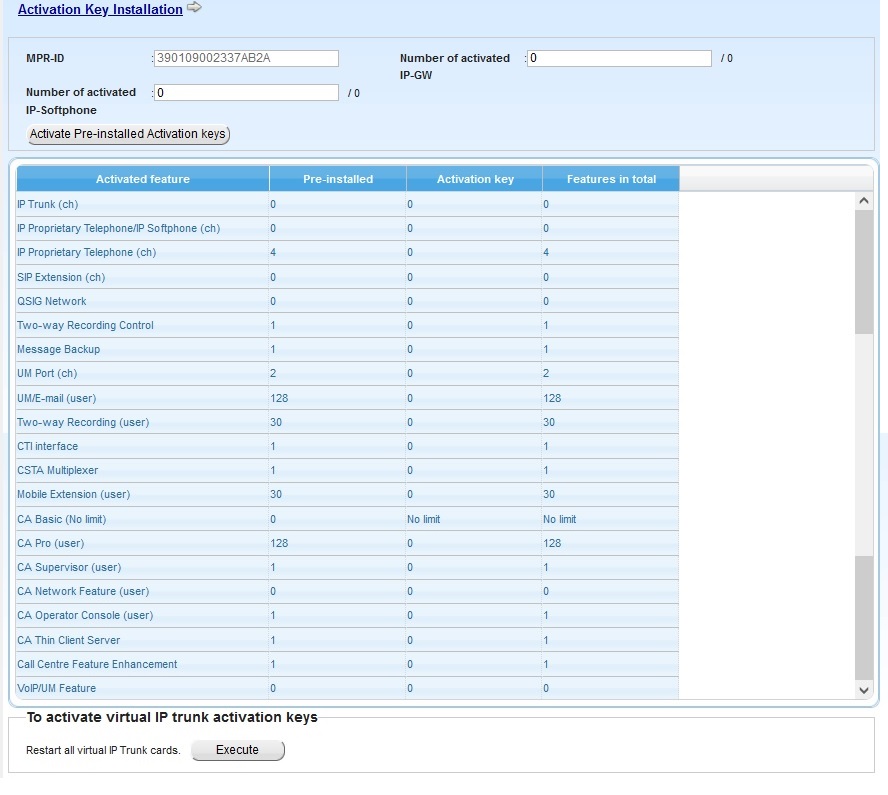Select the CA Thin Client Server row
This screenshot has width=888, height=795.
coord(348,640)
